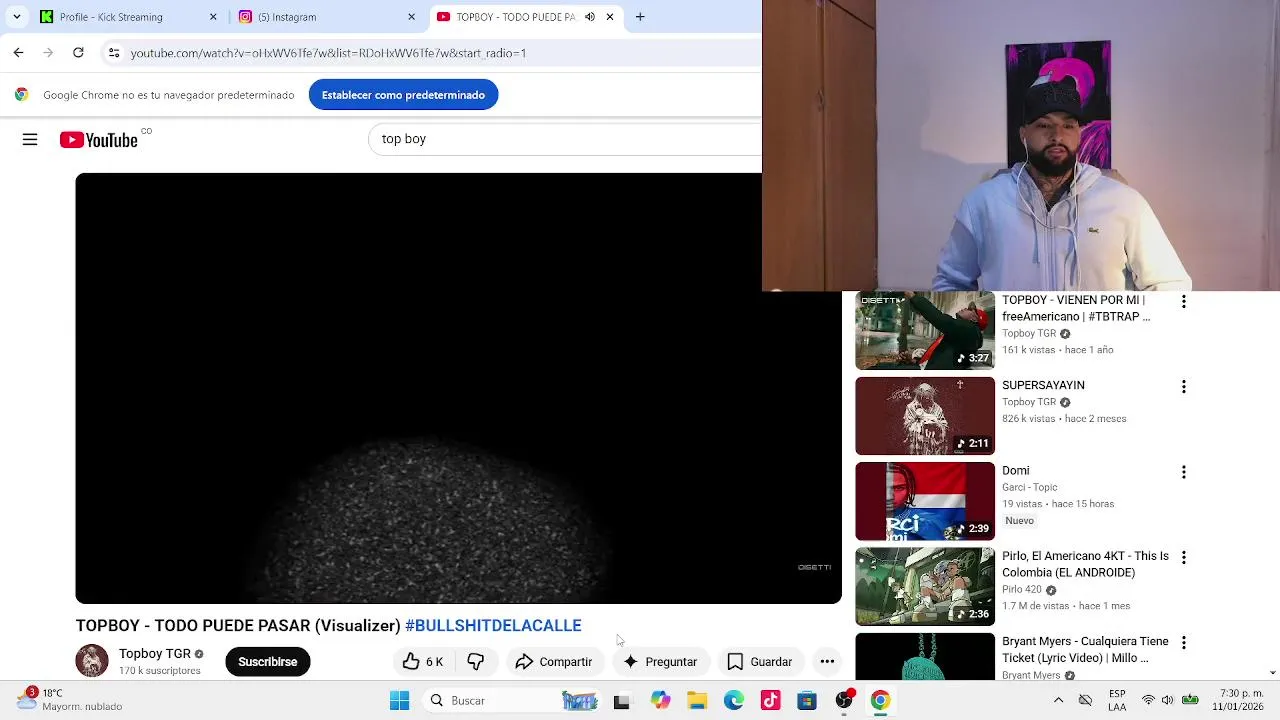Screen dimensions: 1280x720
Task: Mute the YouTube tab audio icon
Action: [x=590, y=17]
